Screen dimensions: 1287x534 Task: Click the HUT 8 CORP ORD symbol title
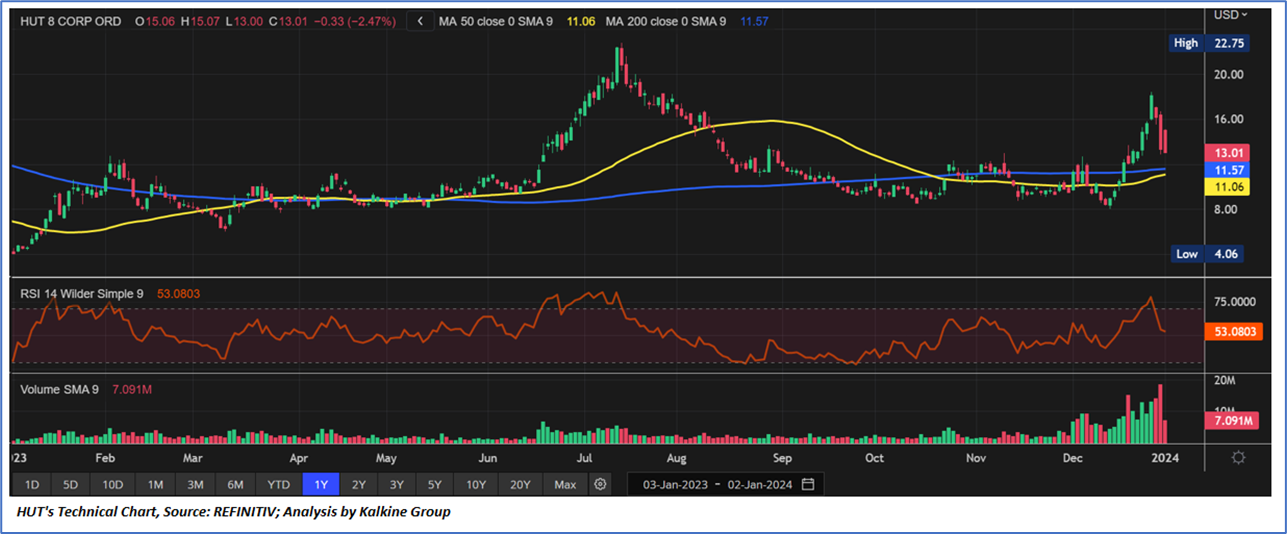pyautogui.click(x=71, y=21)
